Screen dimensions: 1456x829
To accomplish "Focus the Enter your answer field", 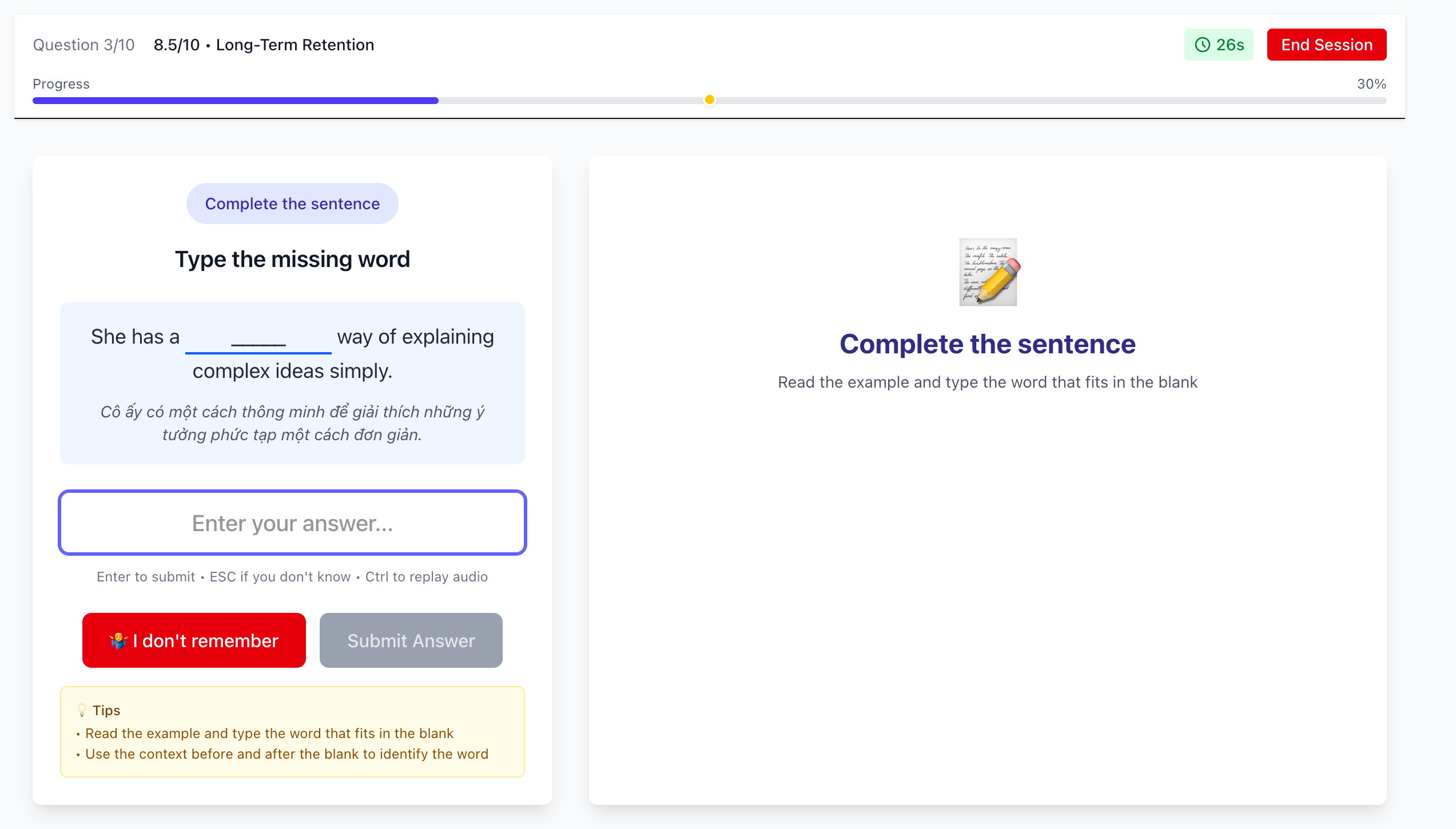I will click(292, 523).
